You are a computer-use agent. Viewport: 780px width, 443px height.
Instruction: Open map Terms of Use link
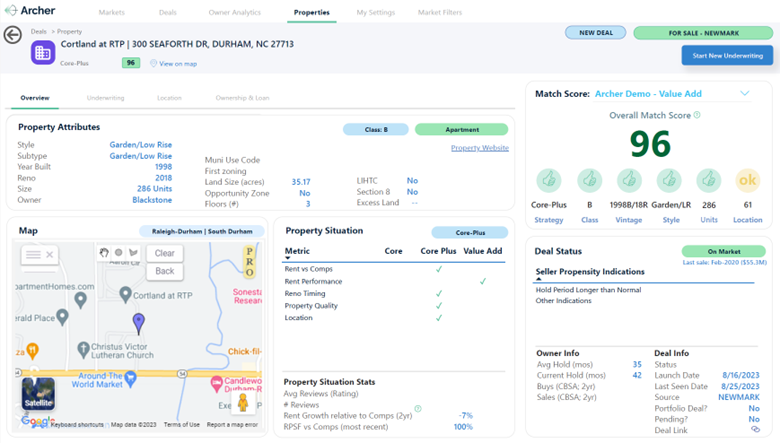click(182, 425)
